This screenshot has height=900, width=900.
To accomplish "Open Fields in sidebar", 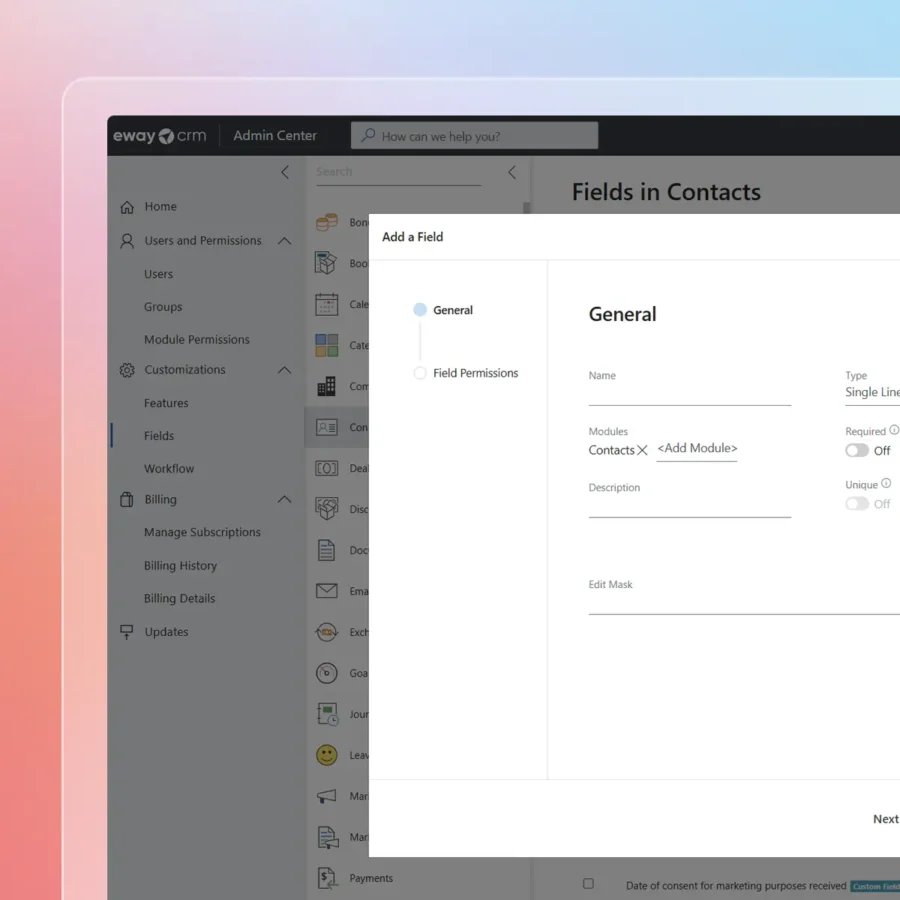I will click(x=159, y=436).
